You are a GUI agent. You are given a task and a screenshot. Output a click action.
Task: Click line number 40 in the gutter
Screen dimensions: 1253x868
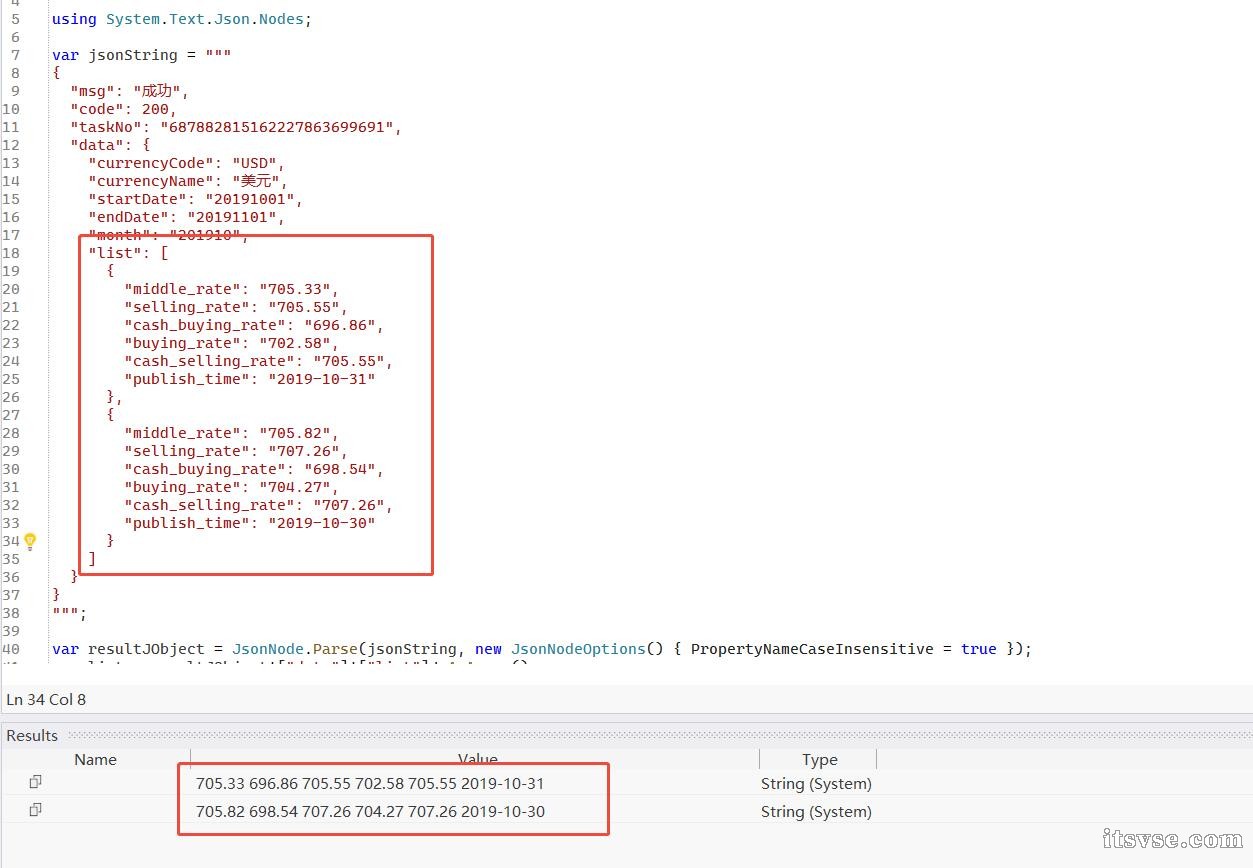[11, 649]
